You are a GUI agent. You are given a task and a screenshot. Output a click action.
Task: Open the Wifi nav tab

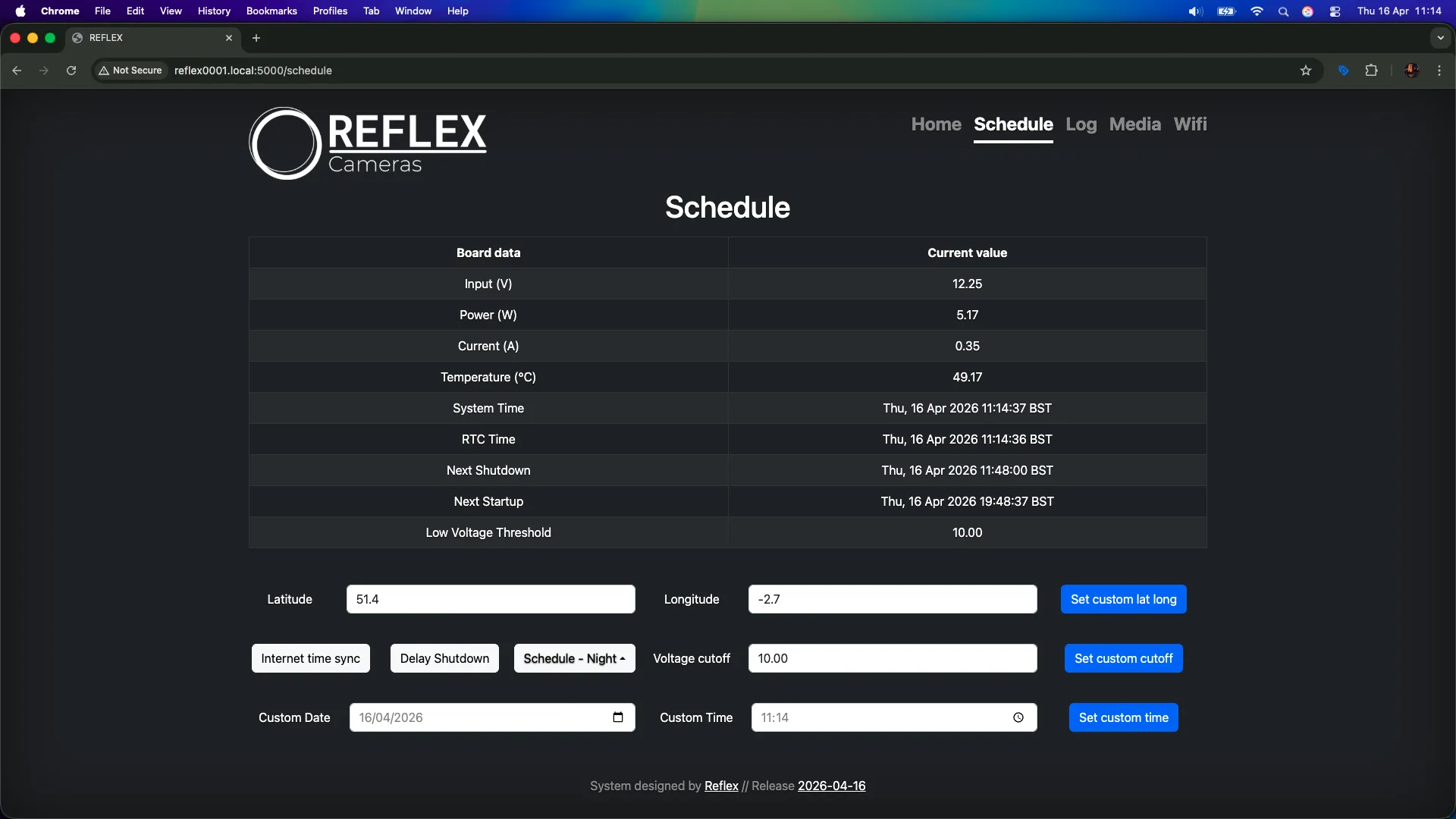1190,124
